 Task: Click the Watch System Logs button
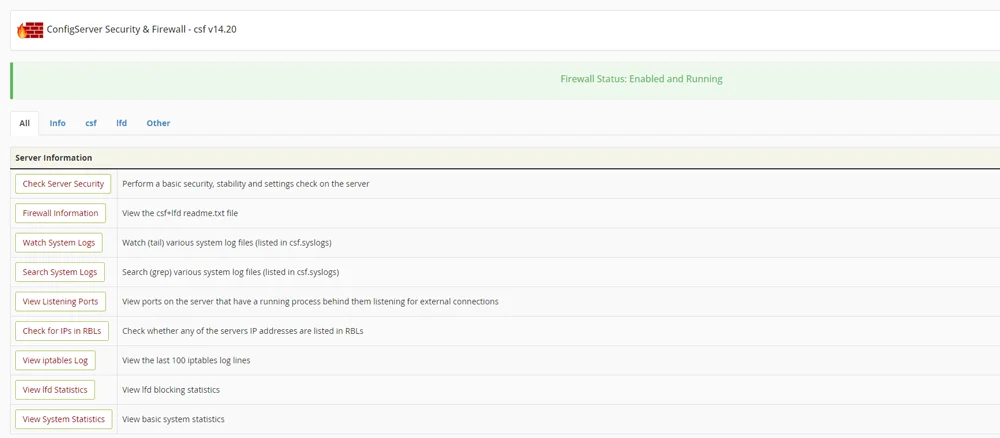tap(59, 243)
